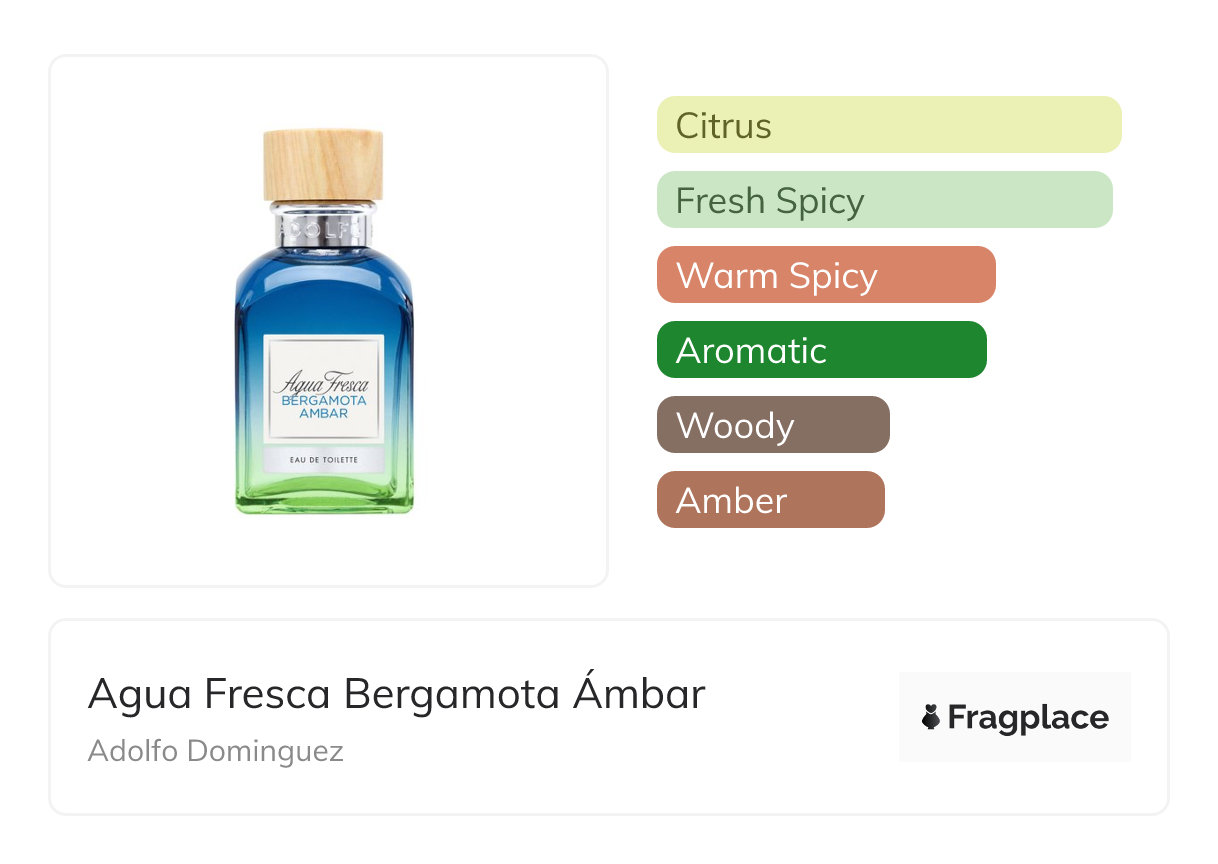Click blue BERGAMOTA text on the bottle label

[x=323, y=400]
